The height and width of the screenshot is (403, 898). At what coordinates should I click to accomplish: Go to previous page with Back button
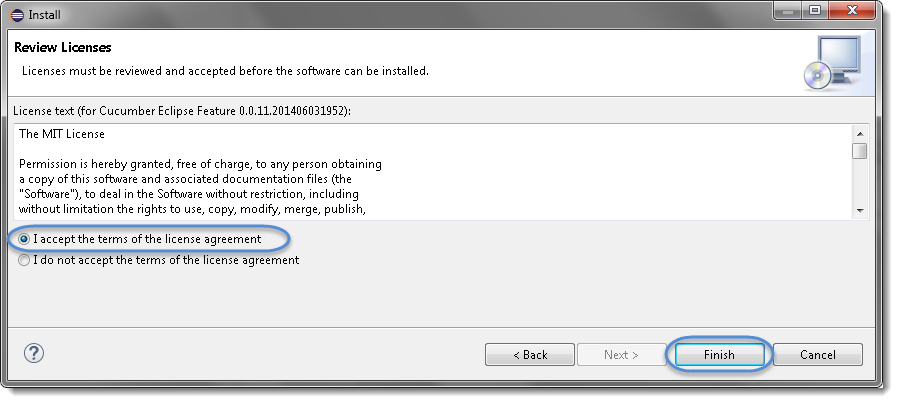point(530,354)
